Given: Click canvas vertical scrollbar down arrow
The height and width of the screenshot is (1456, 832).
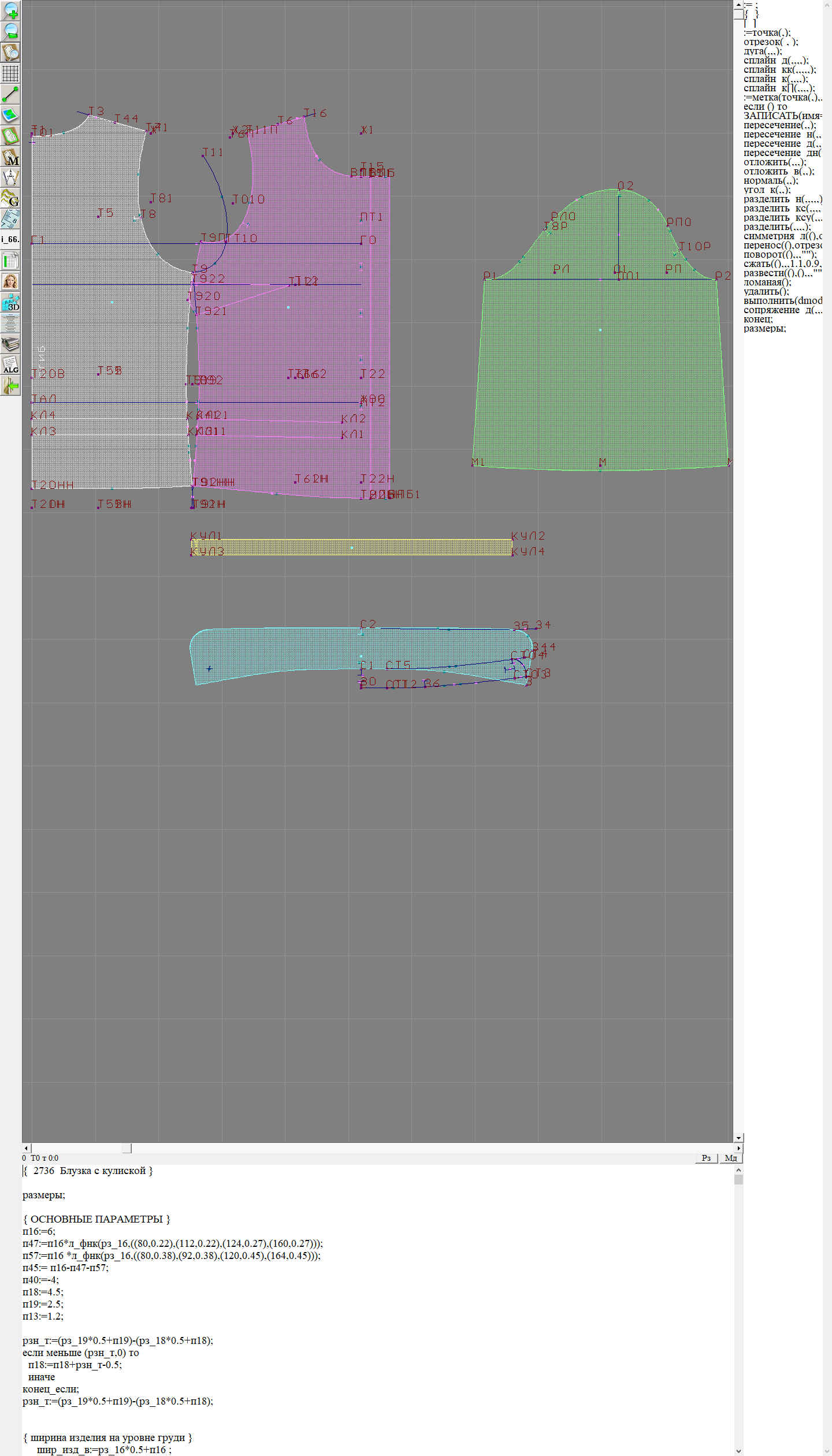Looking at the screenshot, I should (x=738, y=1138).
